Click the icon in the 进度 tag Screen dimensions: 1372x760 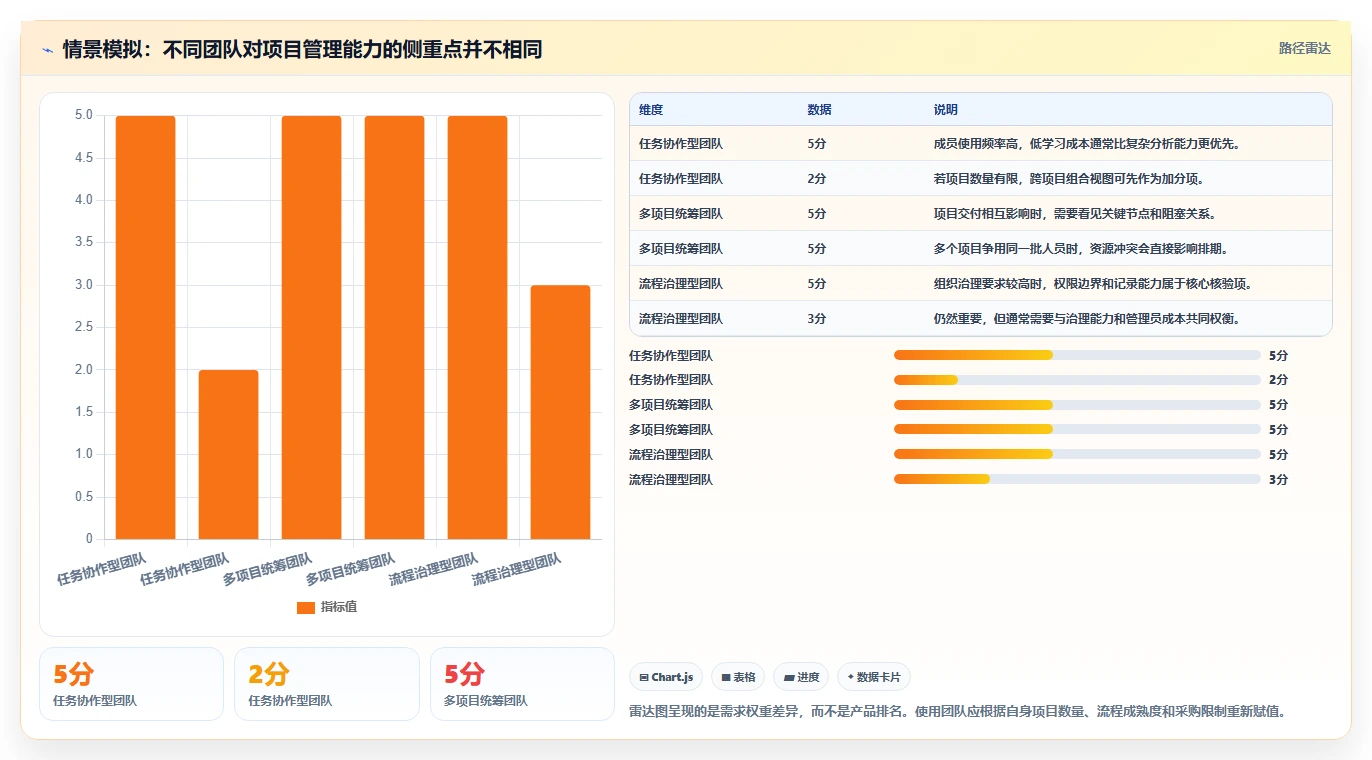(x=789, y=677)
